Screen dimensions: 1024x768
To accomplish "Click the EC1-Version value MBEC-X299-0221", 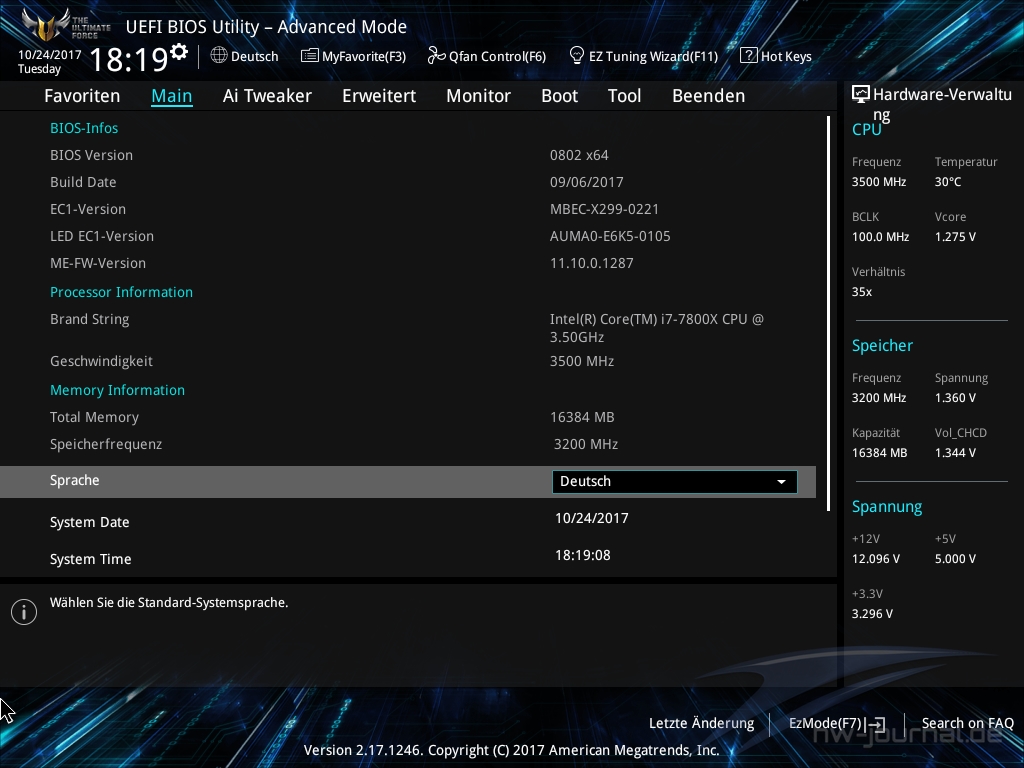I will click(604, 210).
